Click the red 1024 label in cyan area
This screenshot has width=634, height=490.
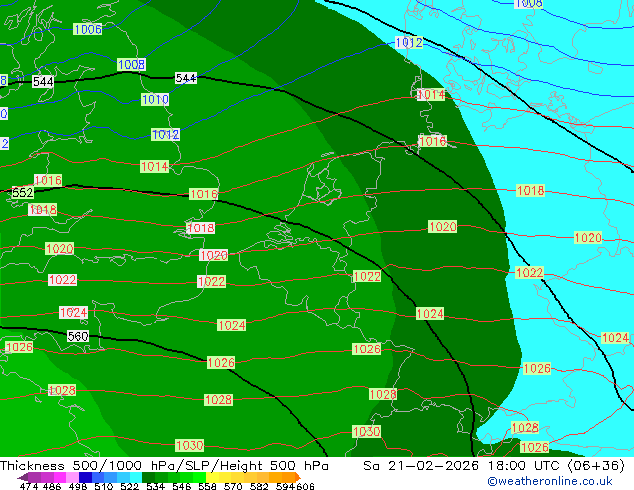[x=615, y=338]
